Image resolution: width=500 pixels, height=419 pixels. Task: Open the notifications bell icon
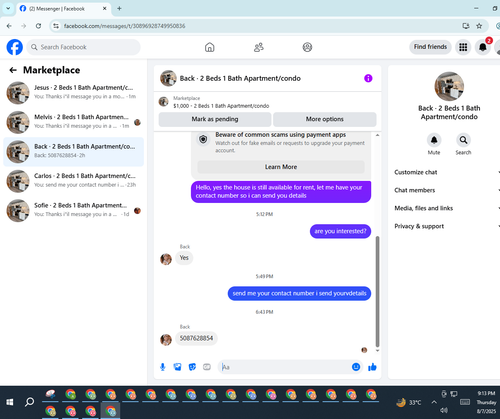[483, 47]
